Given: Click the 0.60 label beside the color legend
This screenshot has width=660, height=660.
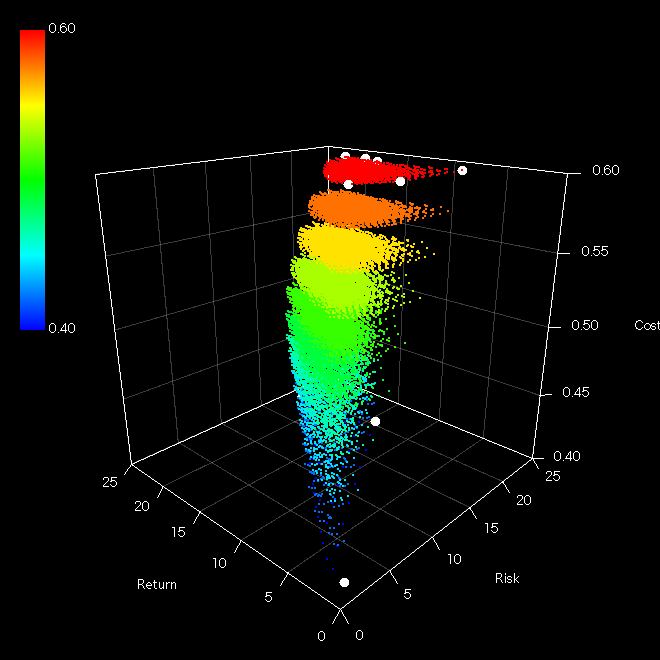Looking at the screenshot, I should 62,28.
